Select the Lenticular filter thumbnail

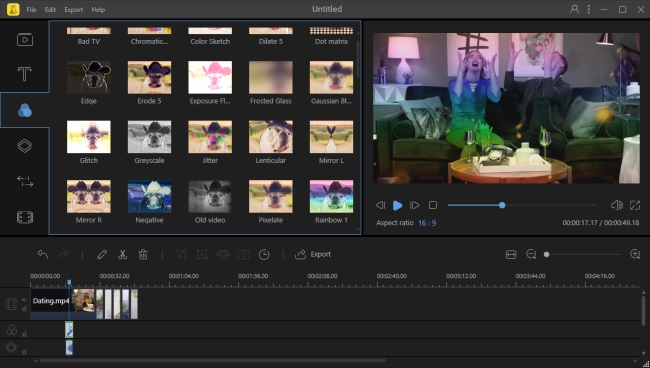(271, 137)
